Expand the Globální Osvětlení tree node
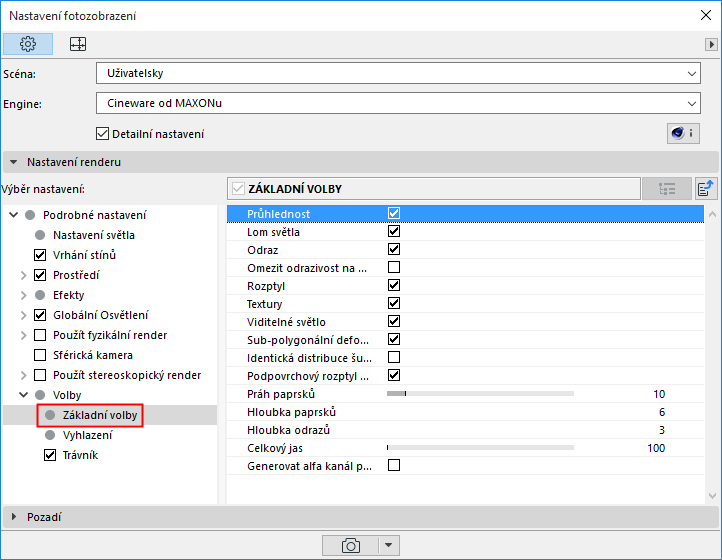This screenshot has height=560, width=722. 23,315
